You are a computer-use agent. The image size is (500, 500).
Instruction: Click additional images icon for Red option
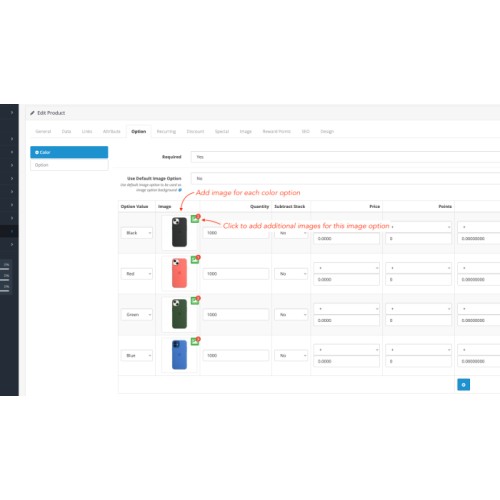pyautogui.click(x=195, y=260)
